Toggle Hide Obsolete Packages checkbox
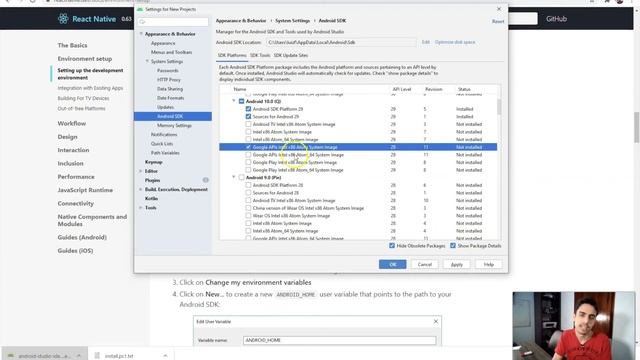Image resolution: width=640 pixels, height=360 pixels. click(x=392, y=246)
